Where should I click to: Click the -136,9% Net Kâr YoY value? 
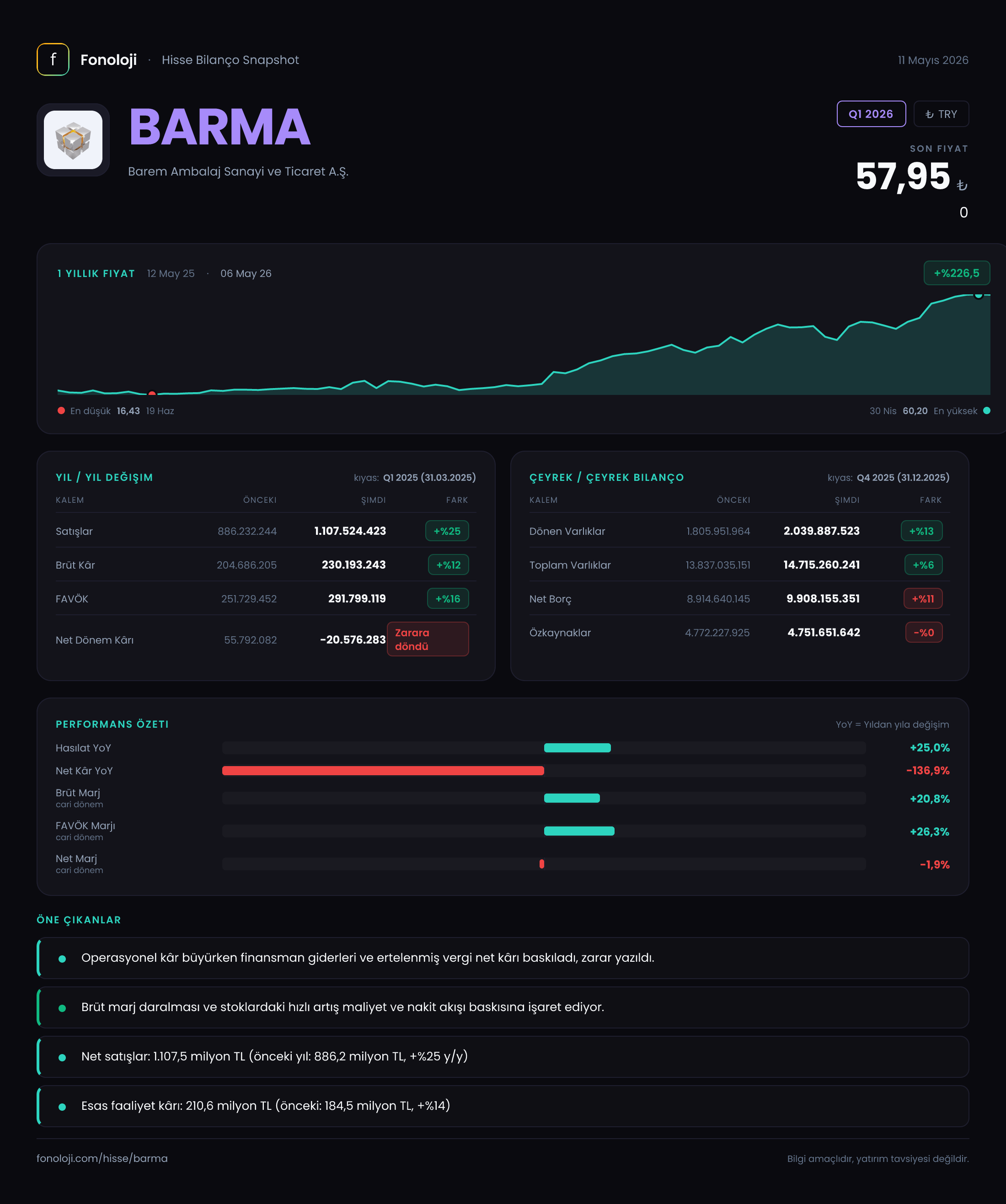coord(927,771)
